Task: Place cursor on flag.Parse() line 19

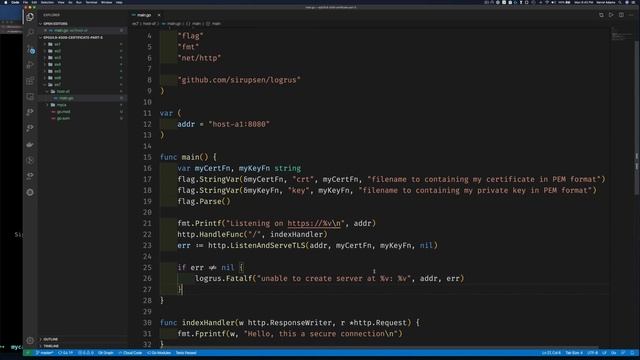Action: (204, 201)
